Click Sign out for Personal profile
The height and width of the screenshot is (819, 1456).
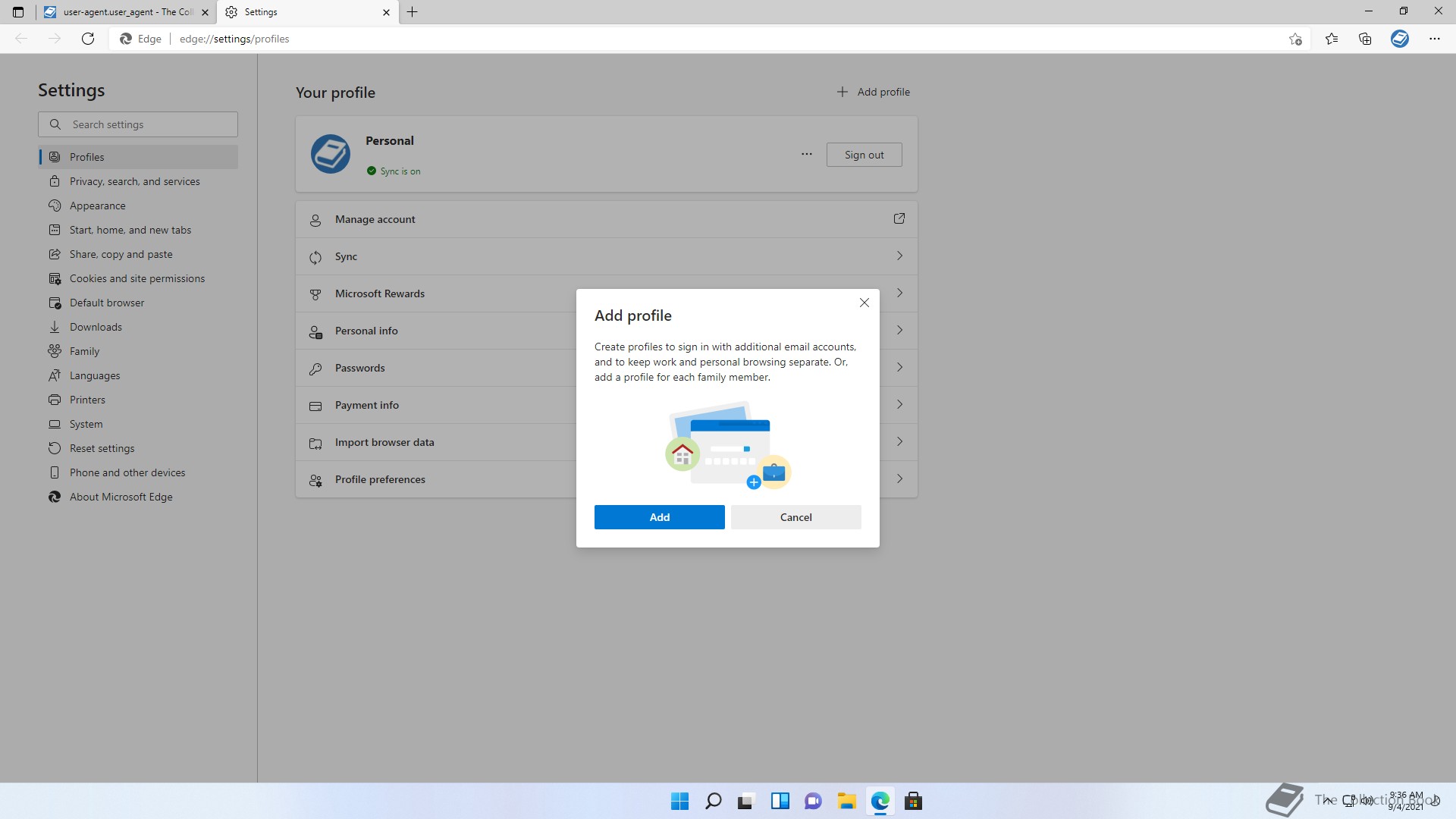[864, 155]
